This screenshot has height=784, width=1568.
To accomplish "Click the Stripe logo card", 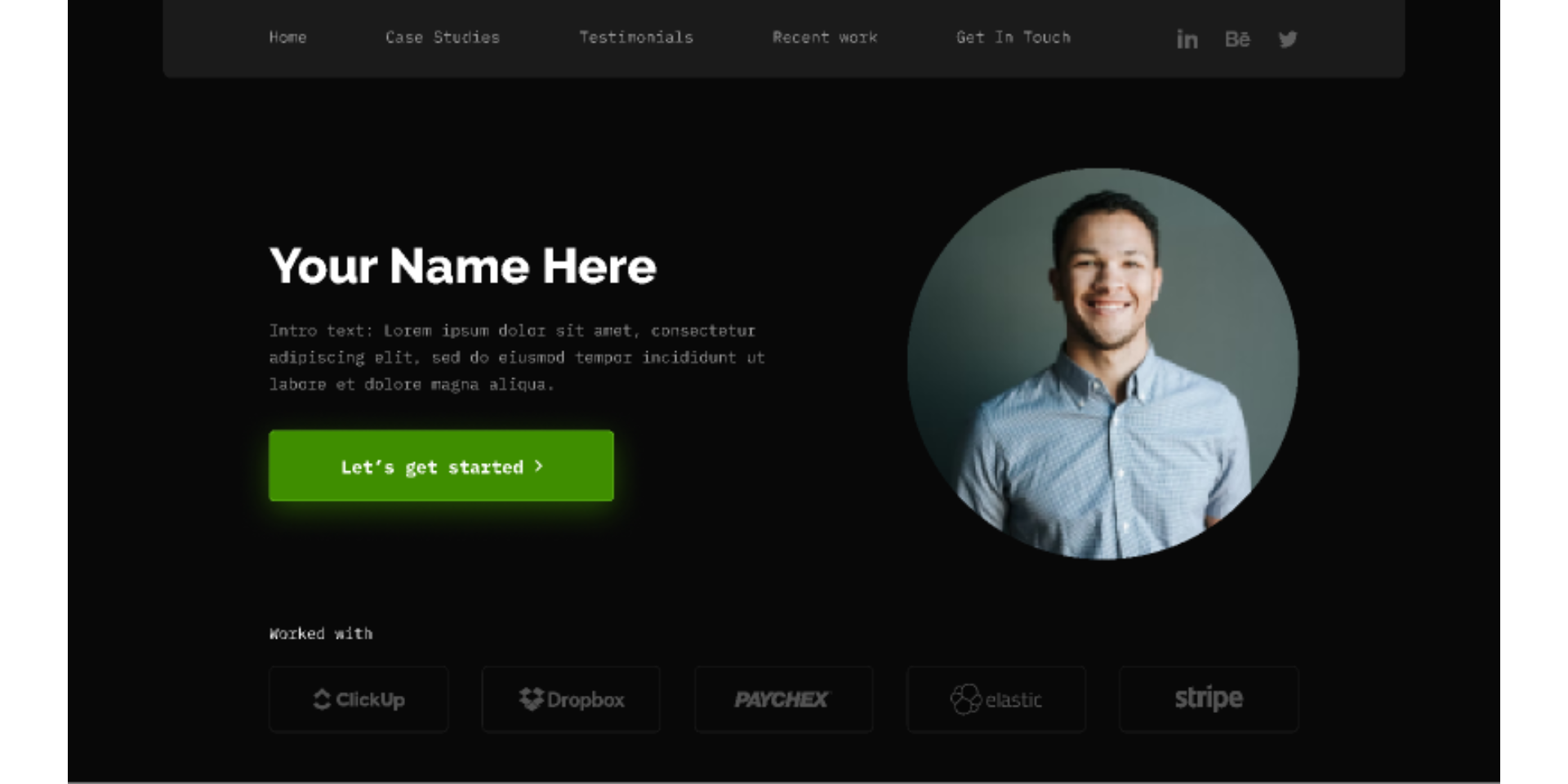I will click(x=1208, y=699).
